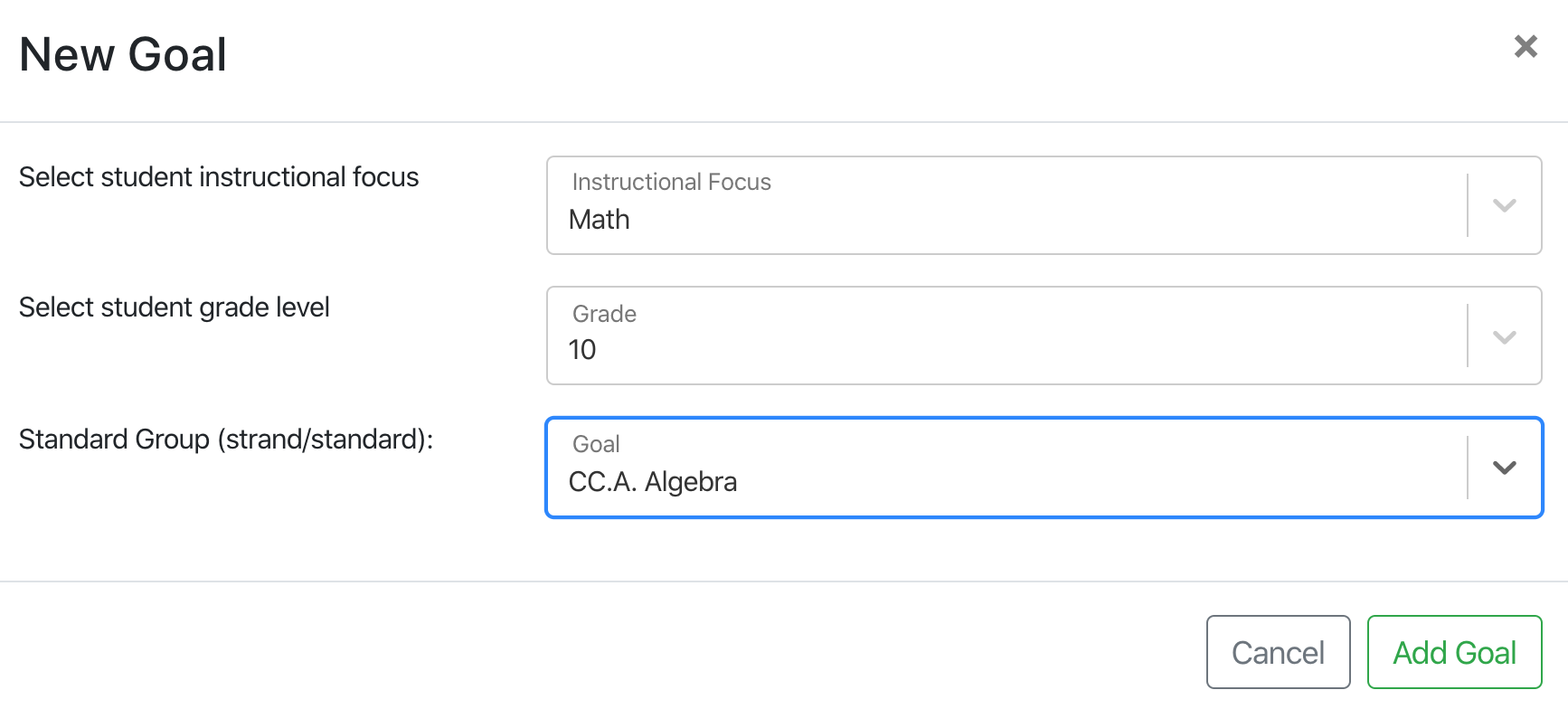Image resolution: width=1568 pixels, height=709 pixels.
Task: Click the small "Goal" field caption
Action: (x=596, y=444)
